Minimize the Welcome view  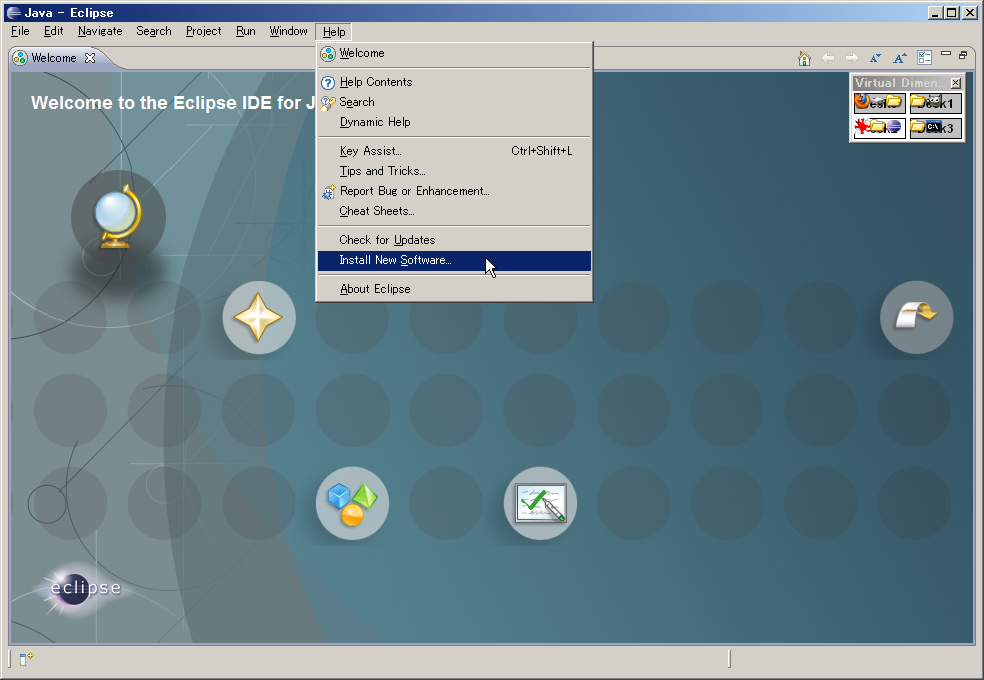coord(946,54)
